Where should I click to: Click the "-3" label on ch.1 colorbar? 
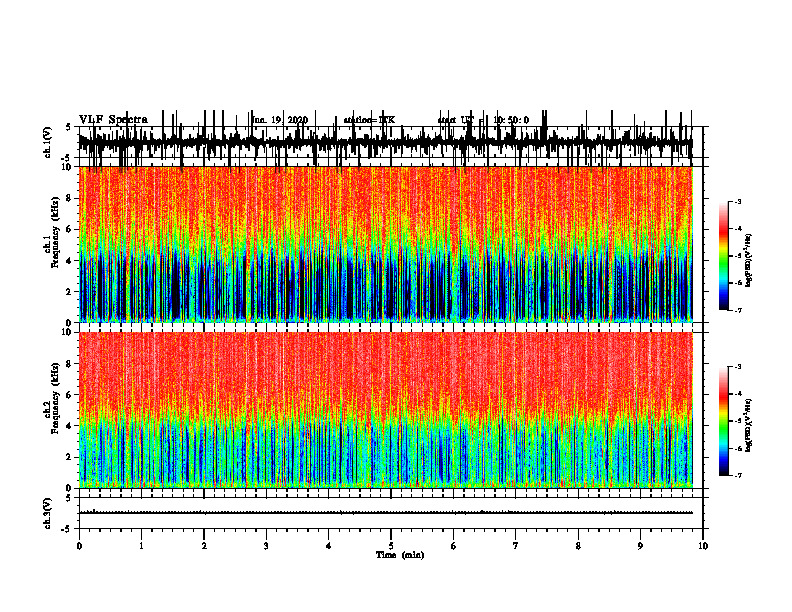point(738,201)
